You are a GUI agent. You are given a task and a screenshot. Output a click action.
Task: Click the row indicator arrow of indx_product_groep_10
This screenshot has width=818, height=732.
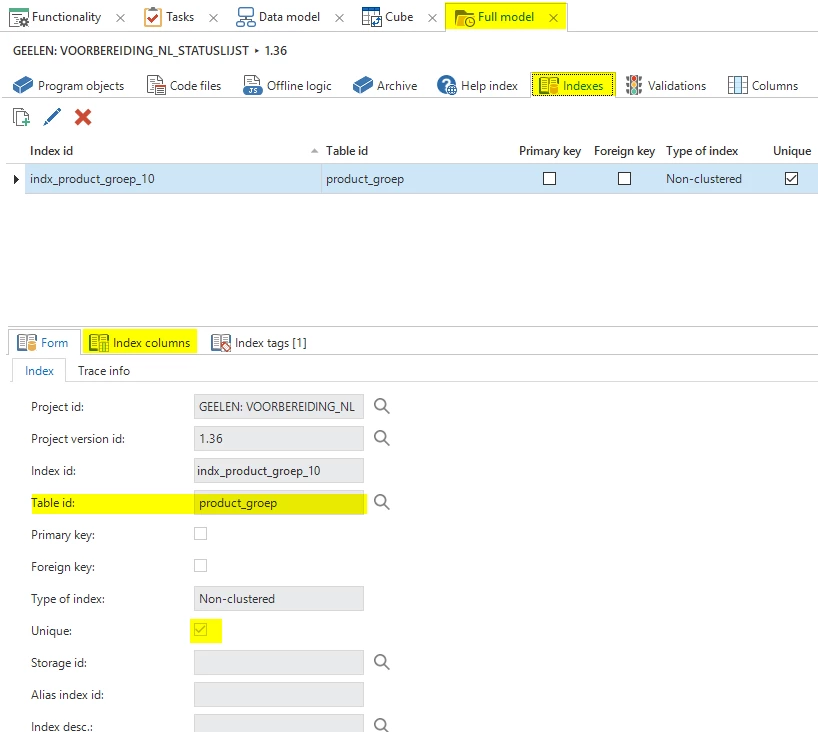[16, 179]
